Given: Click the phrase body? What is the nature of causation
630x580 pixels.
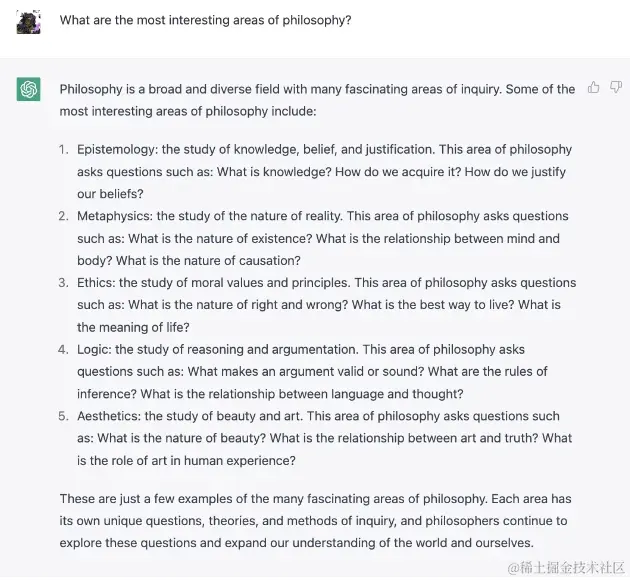Looking at the screenshot, I should [189, 261].
